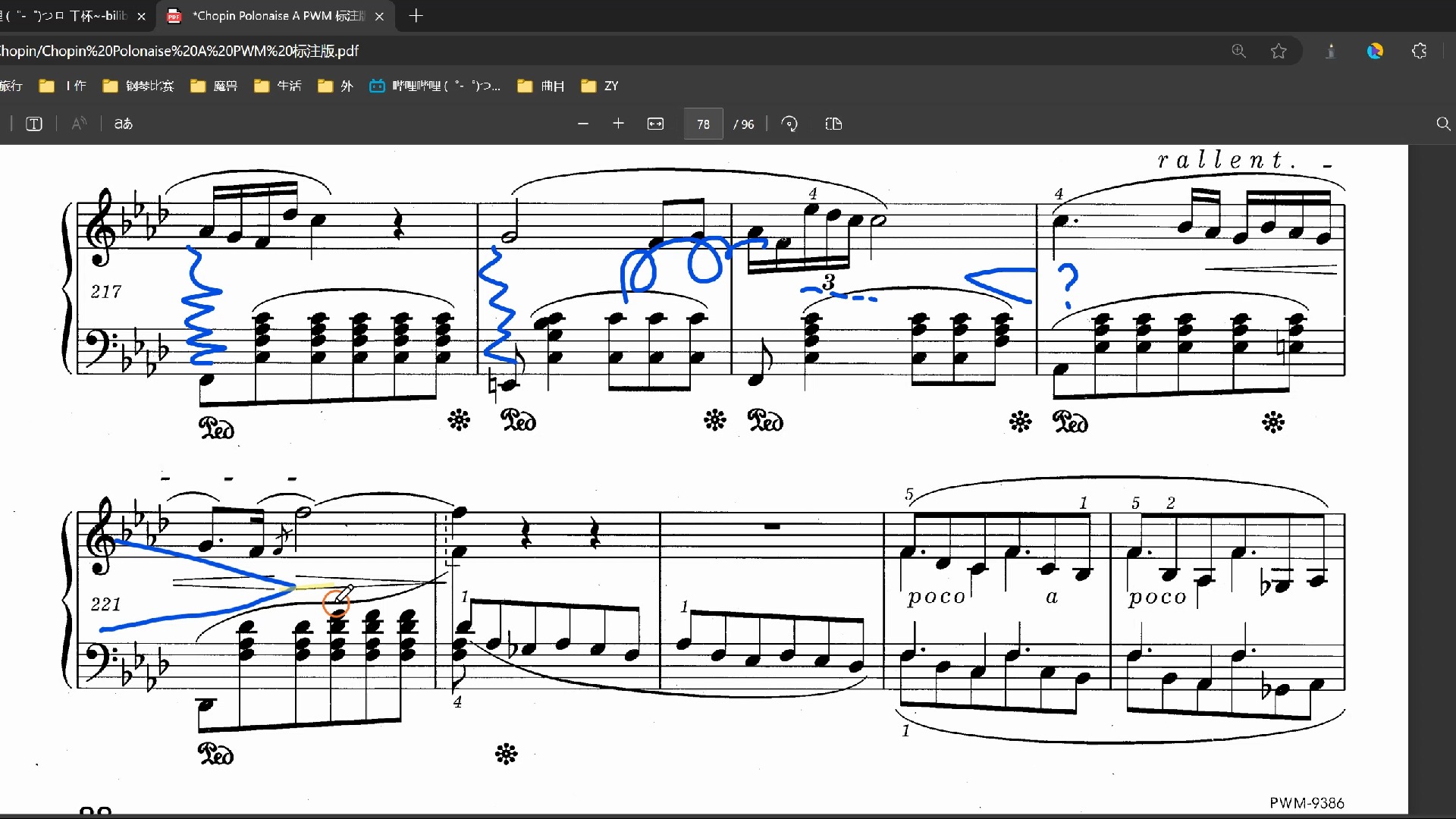Image resolution: width=1456 pixels, height=819 pixels.
Task: Open the 曲目 bookmarks folder
Action: pos(541,86)
